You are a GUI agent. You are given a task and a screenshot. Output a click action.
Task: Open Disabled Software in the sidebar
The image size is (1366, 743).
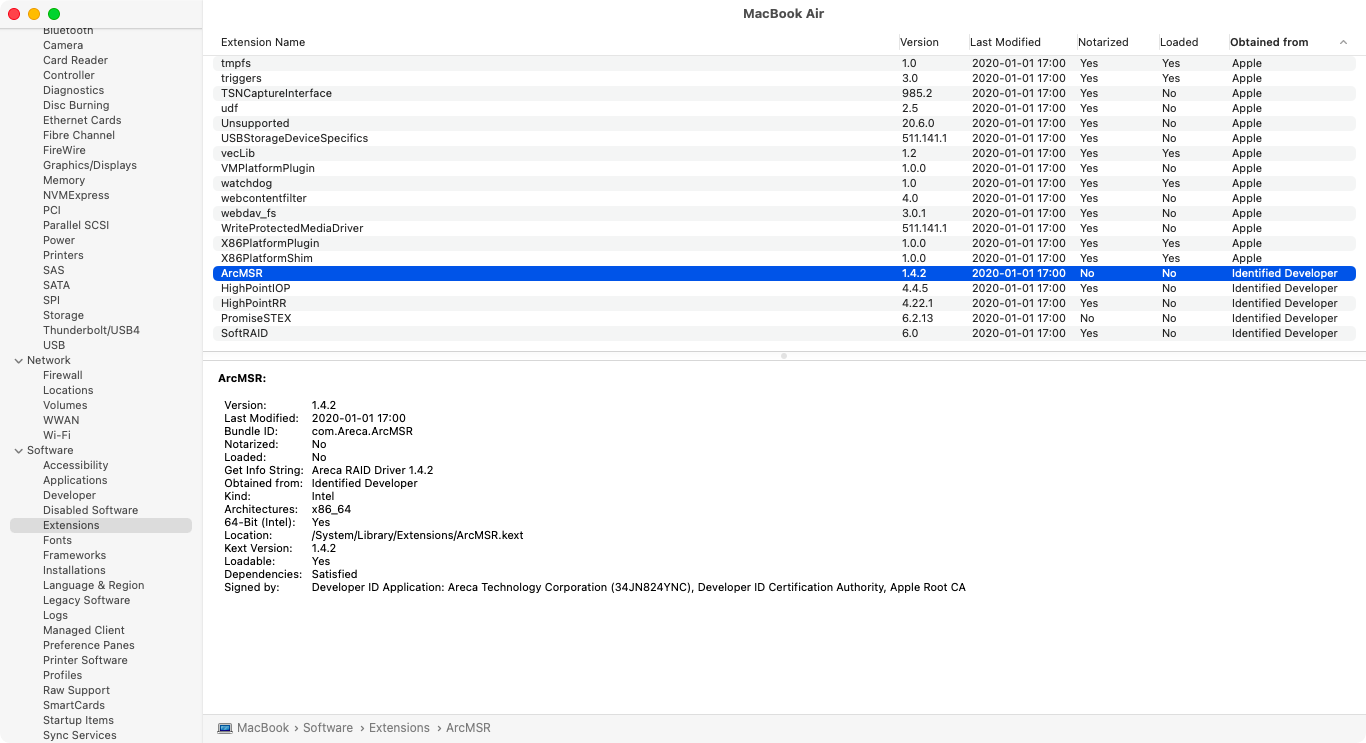coord(91,510)
